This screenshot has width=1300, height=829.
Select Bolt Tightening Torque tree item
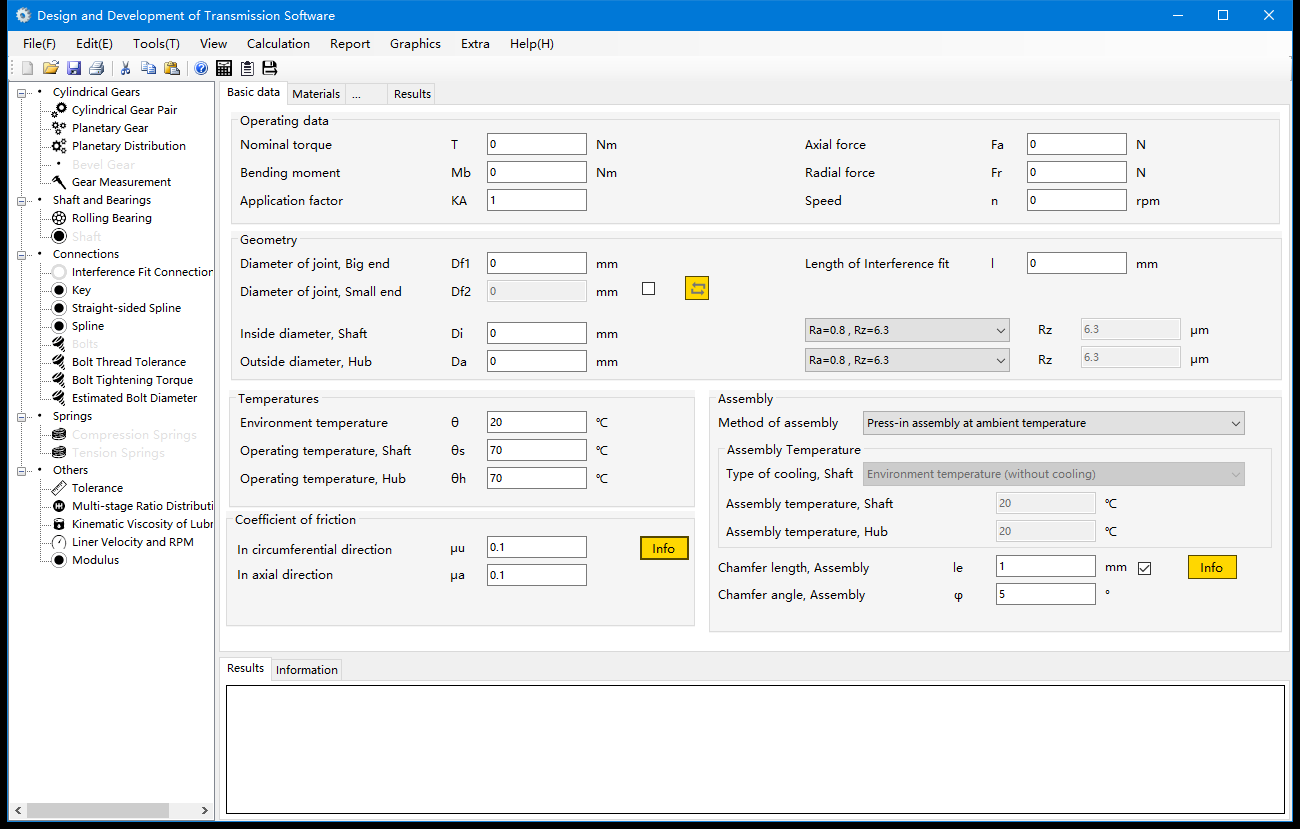point(132,380)
